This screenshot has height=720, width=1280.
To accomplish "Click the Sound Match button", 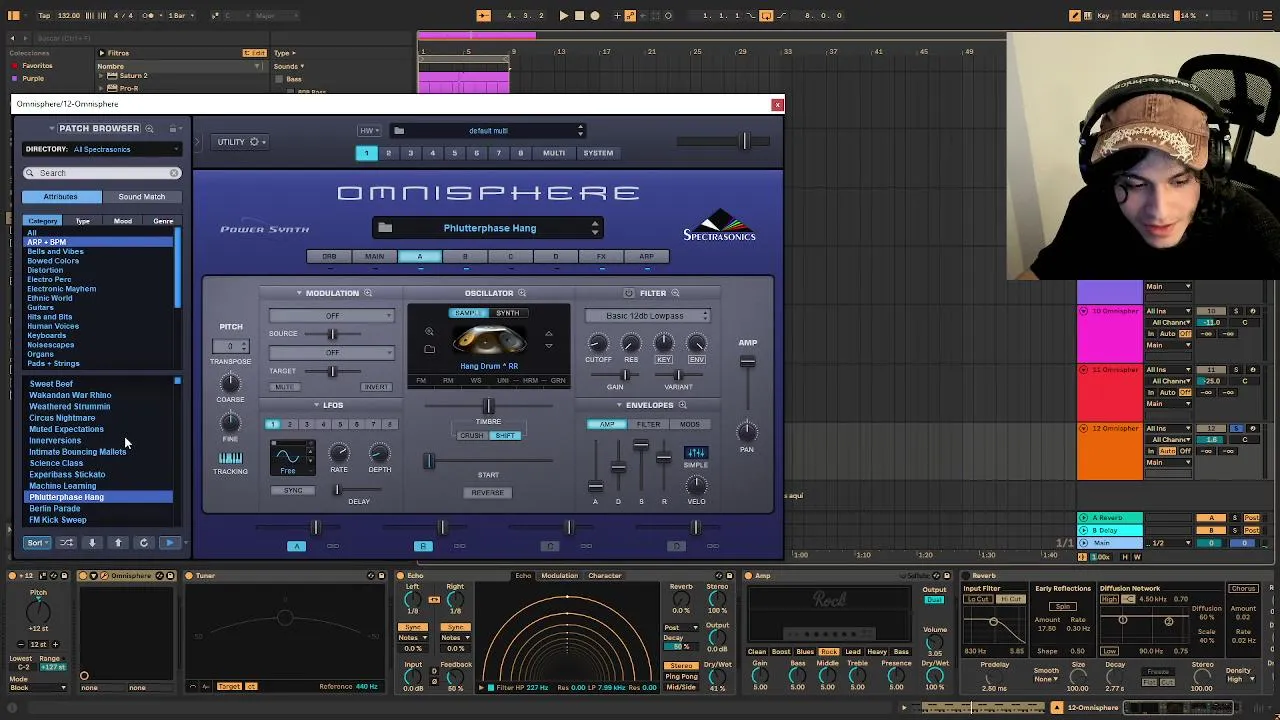I will 141,197.
